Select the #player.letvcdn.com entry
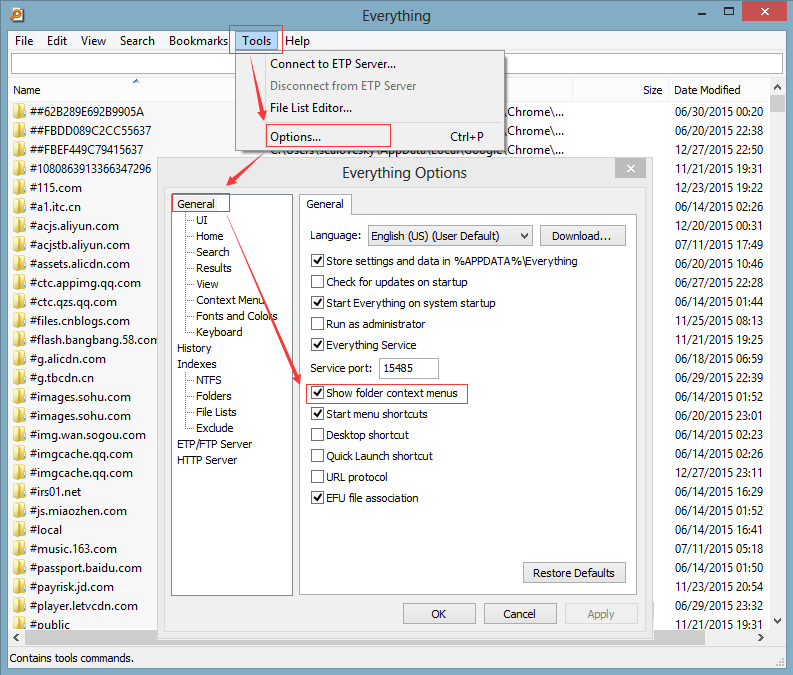 (x=83, y=606)
